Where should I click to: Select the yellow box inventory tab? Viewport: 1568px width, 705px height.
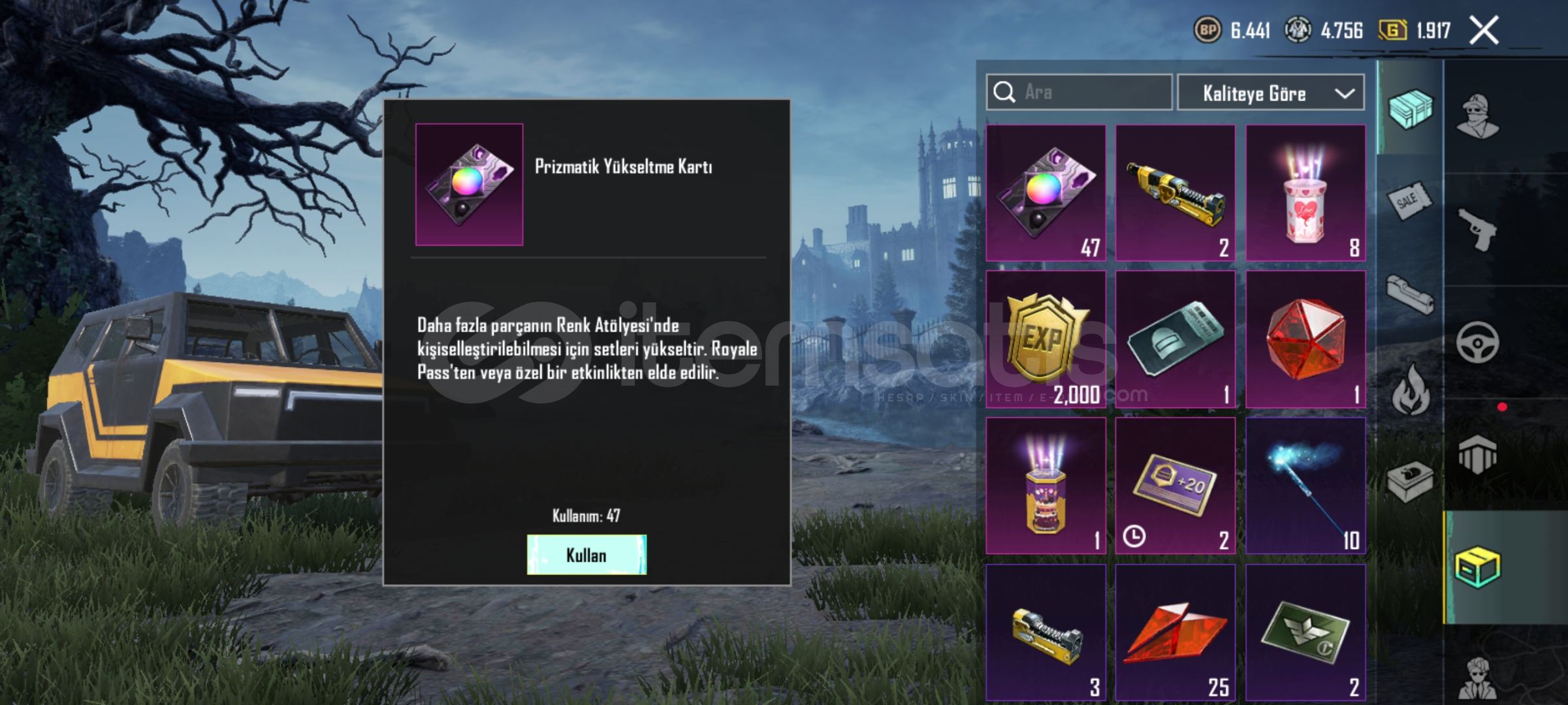[x=1478, y=568]
